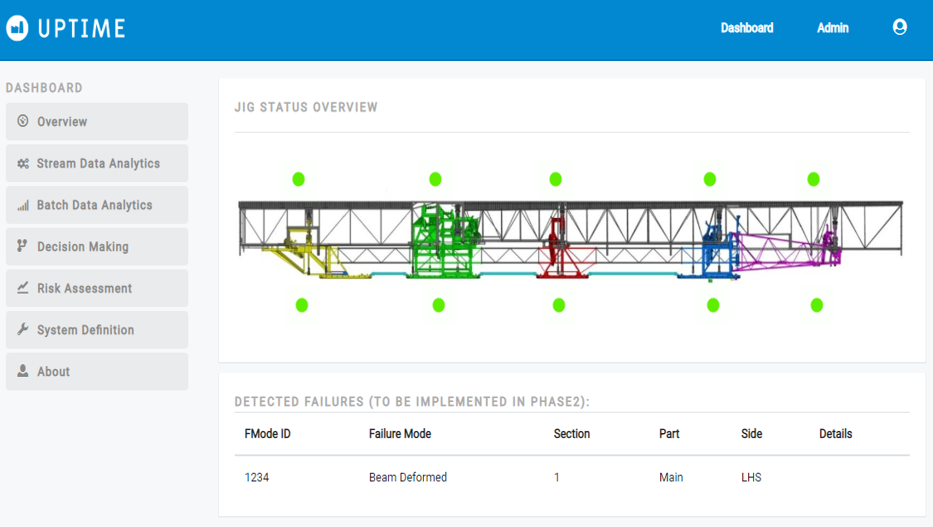Viewport: 933px width, 527px height.
Task: Click the About person icon
Action: click(x=23, y=371)
